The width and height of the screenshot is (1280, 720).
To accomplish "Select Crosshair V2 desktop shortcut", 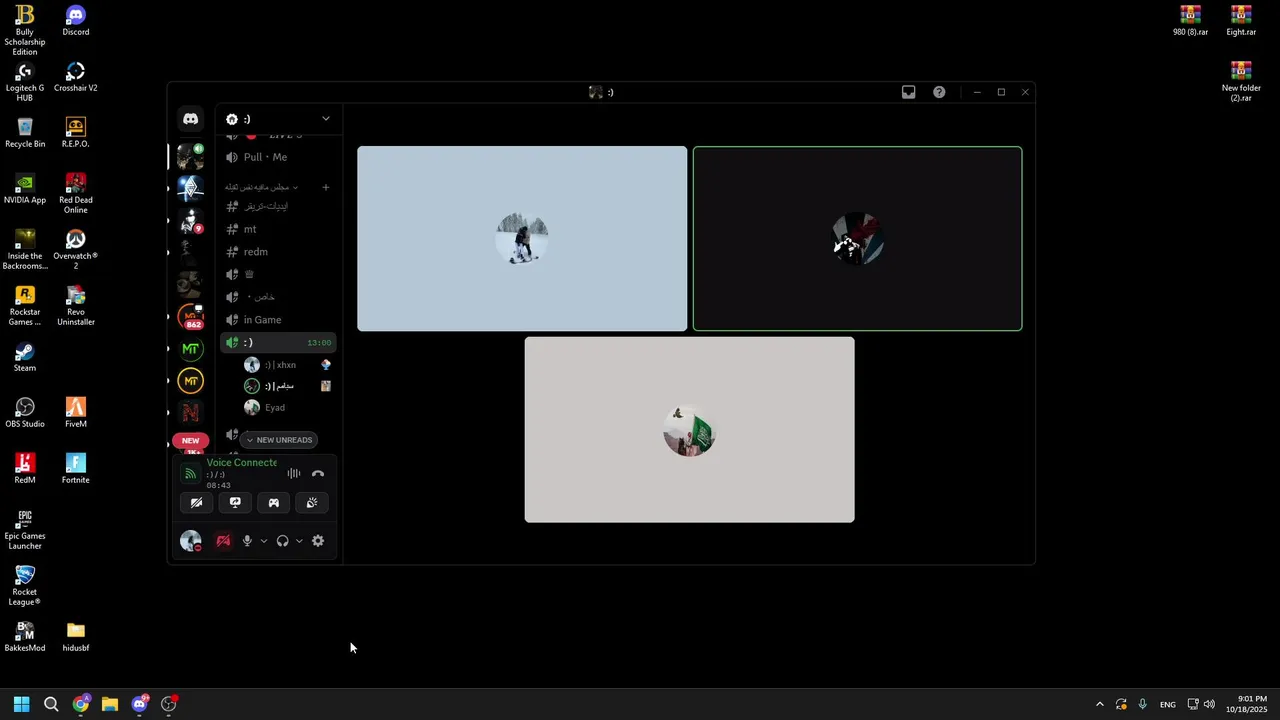I will 76,77.
